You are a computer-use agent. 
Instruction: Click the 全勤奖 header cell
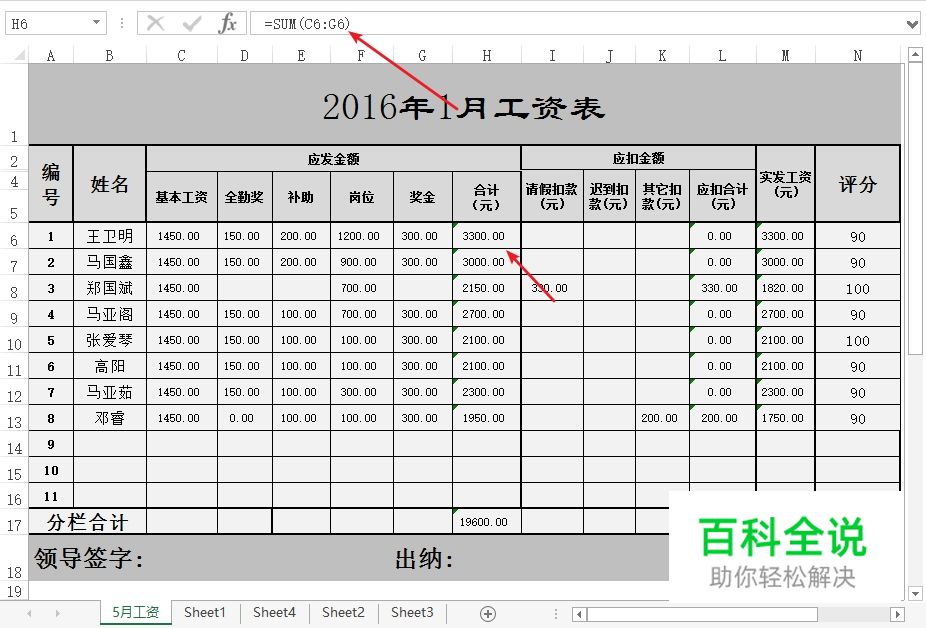coord(244,197)
